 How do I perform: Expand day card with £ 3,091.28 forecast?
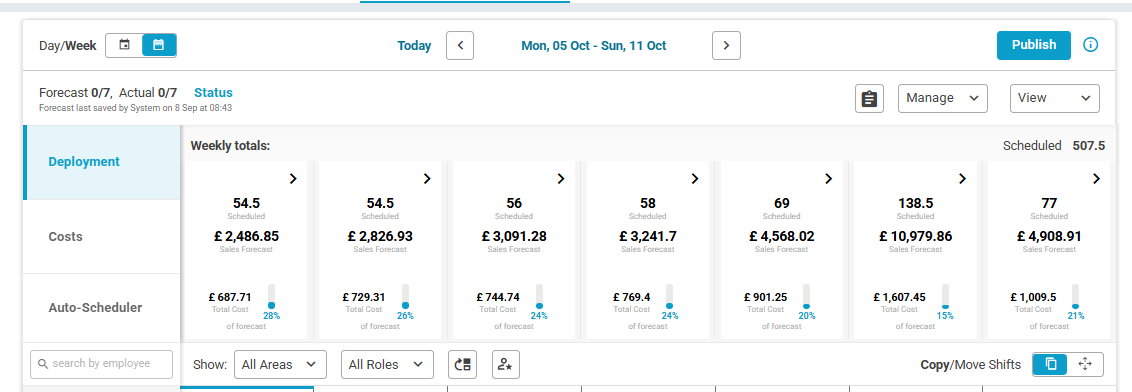click(x=561, y=178)
